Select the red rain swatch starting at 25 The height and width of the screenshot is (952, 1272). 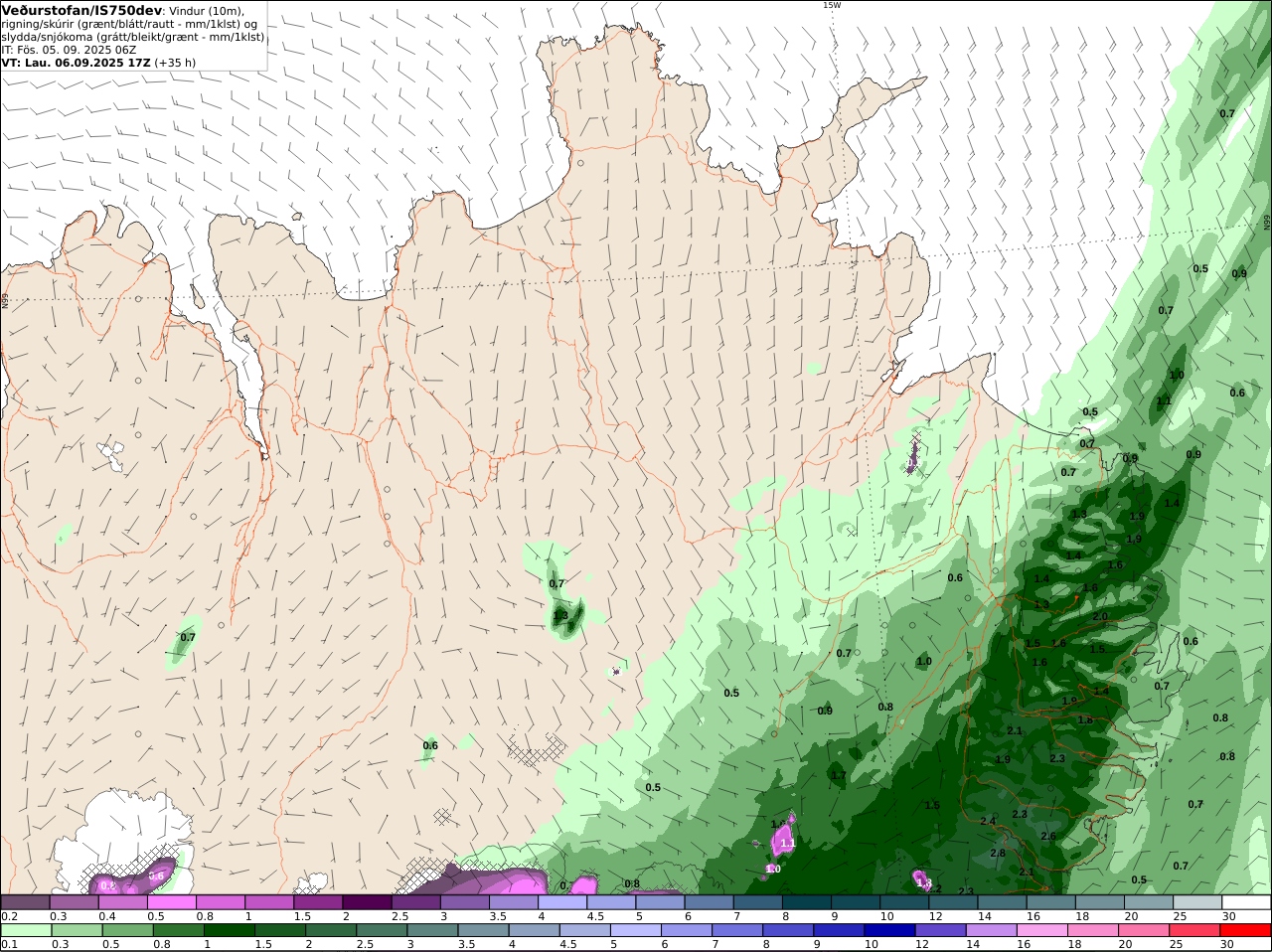[x=1194, y=930]
